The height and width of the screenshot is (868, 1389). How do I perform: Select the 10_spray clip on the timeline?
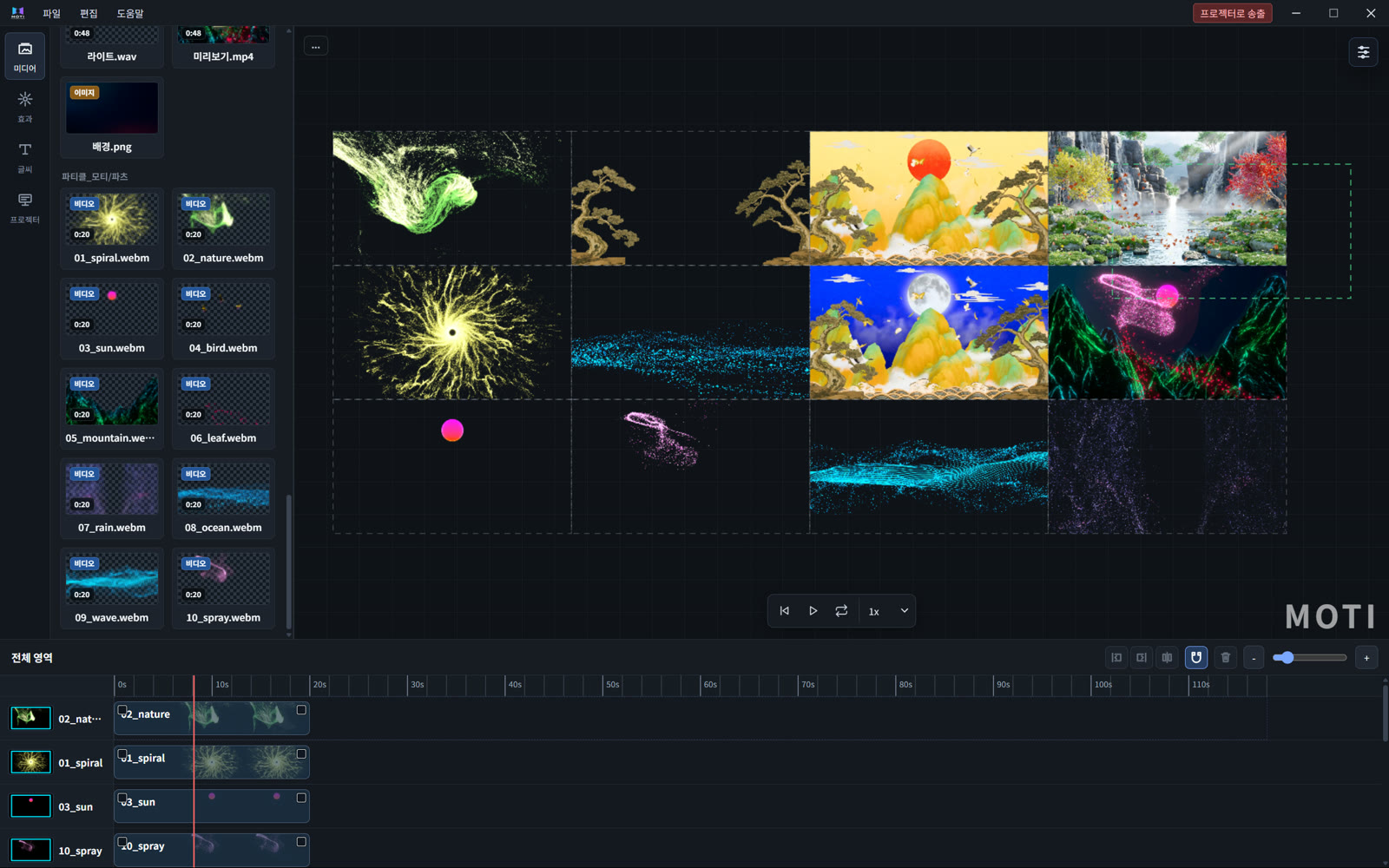point(212,850)
